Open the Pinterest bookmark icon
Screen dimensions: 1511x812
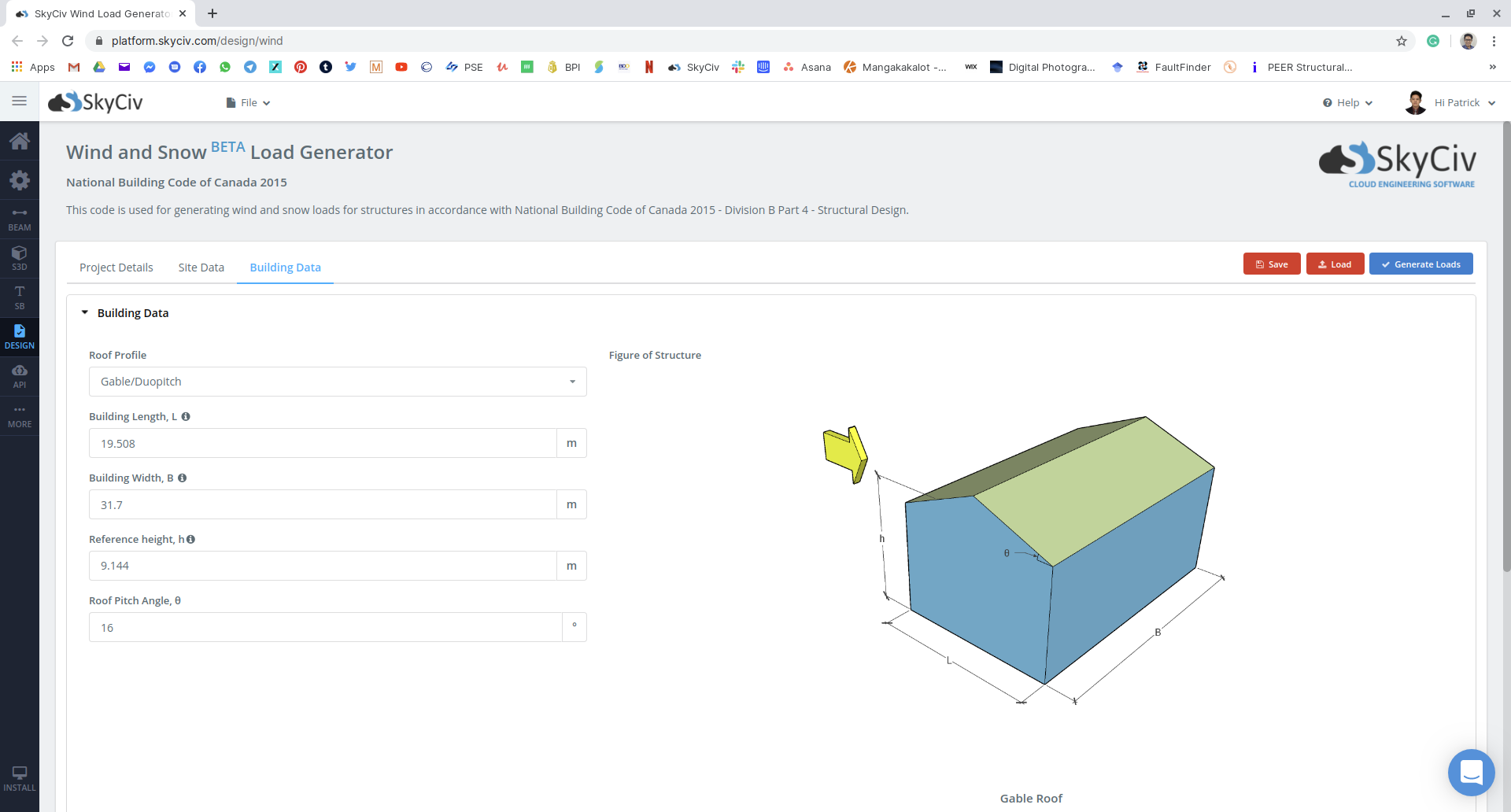click(301, 67)
